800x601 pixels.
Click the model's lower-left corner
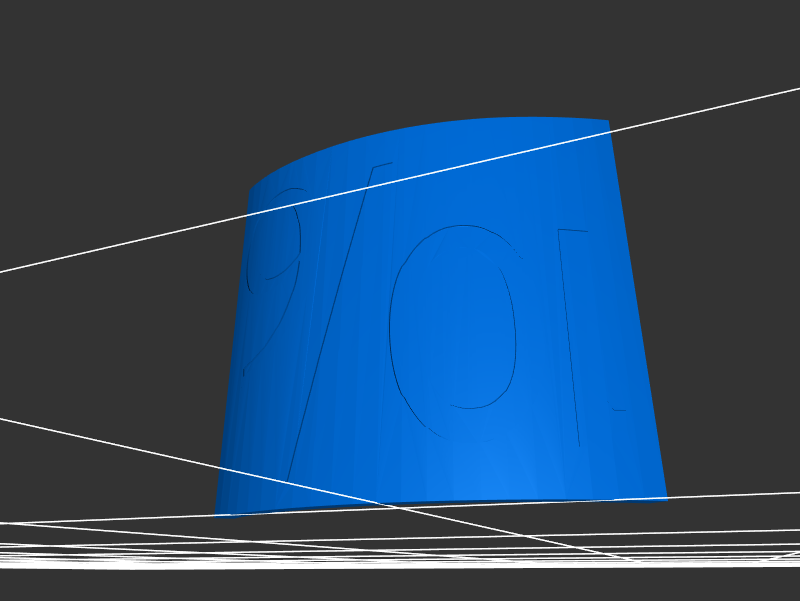click(218, 514)
